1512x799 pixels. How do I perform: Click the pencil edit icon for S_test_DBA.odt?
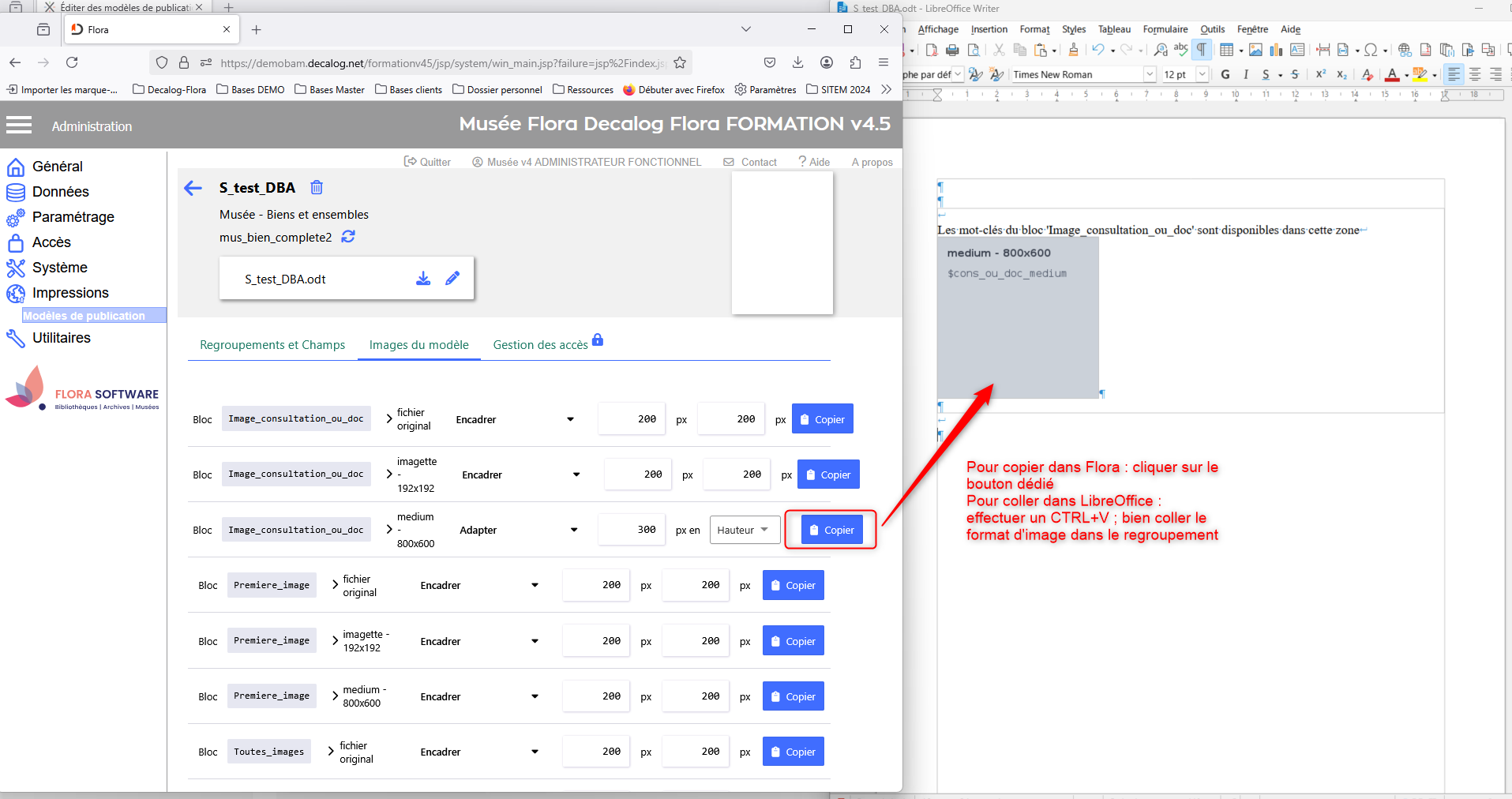click(452, 279)
